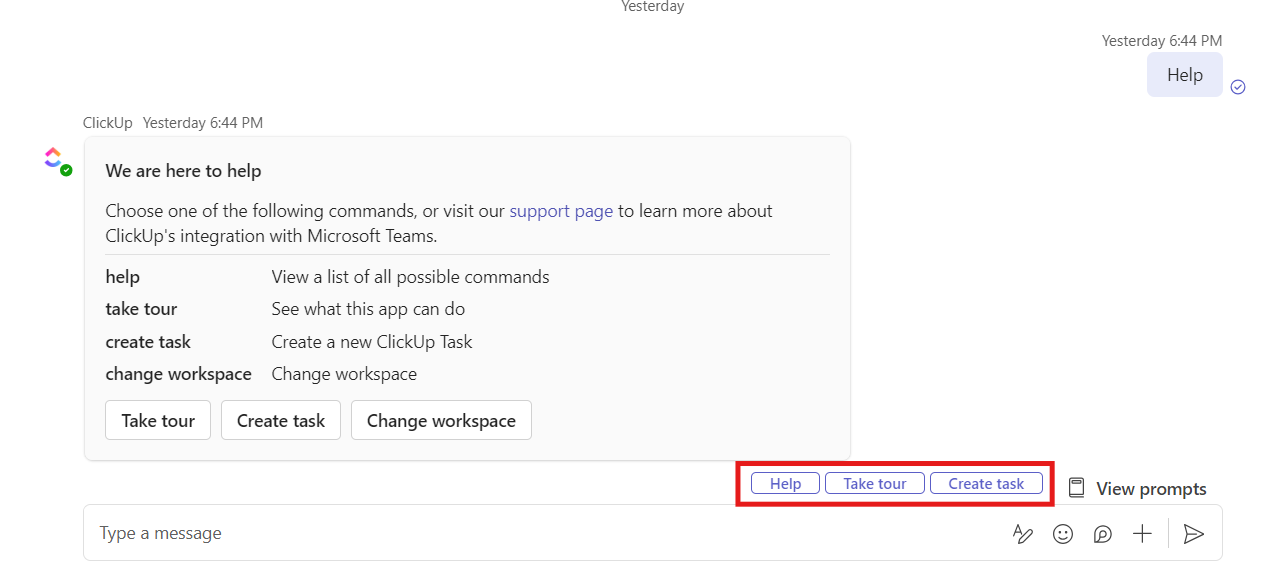Click the Yesterday 6:44 PM timestamp above Help
This screenshot has height=587, width=1267.
tap(1162, 41)
